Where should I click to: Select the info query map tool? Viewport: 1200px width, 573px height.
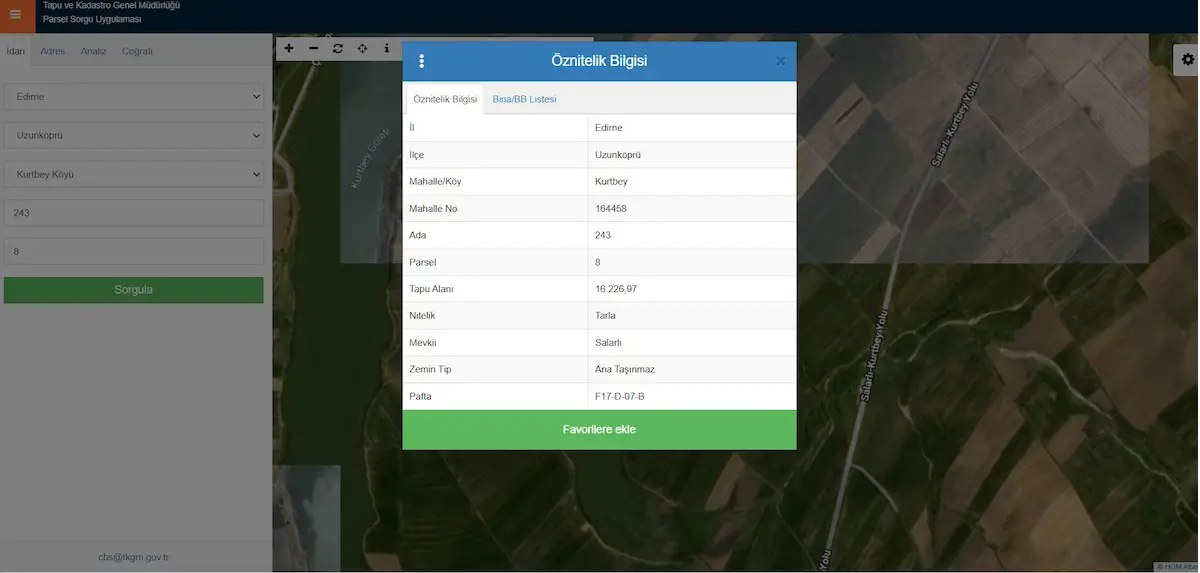point(387,48)
